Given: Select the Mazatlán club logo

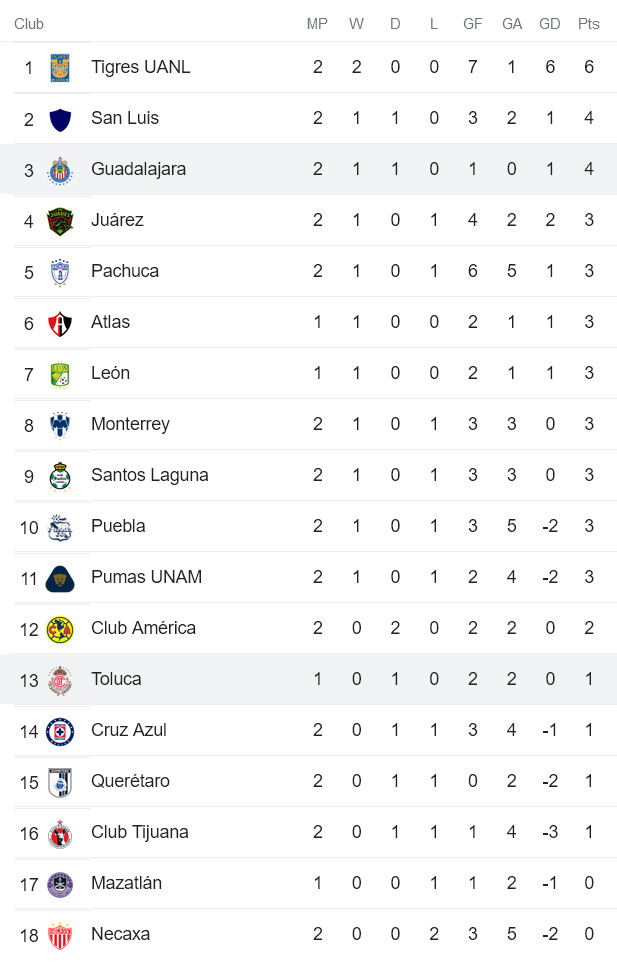Looking at the screenshot, I should pos(60,883).
